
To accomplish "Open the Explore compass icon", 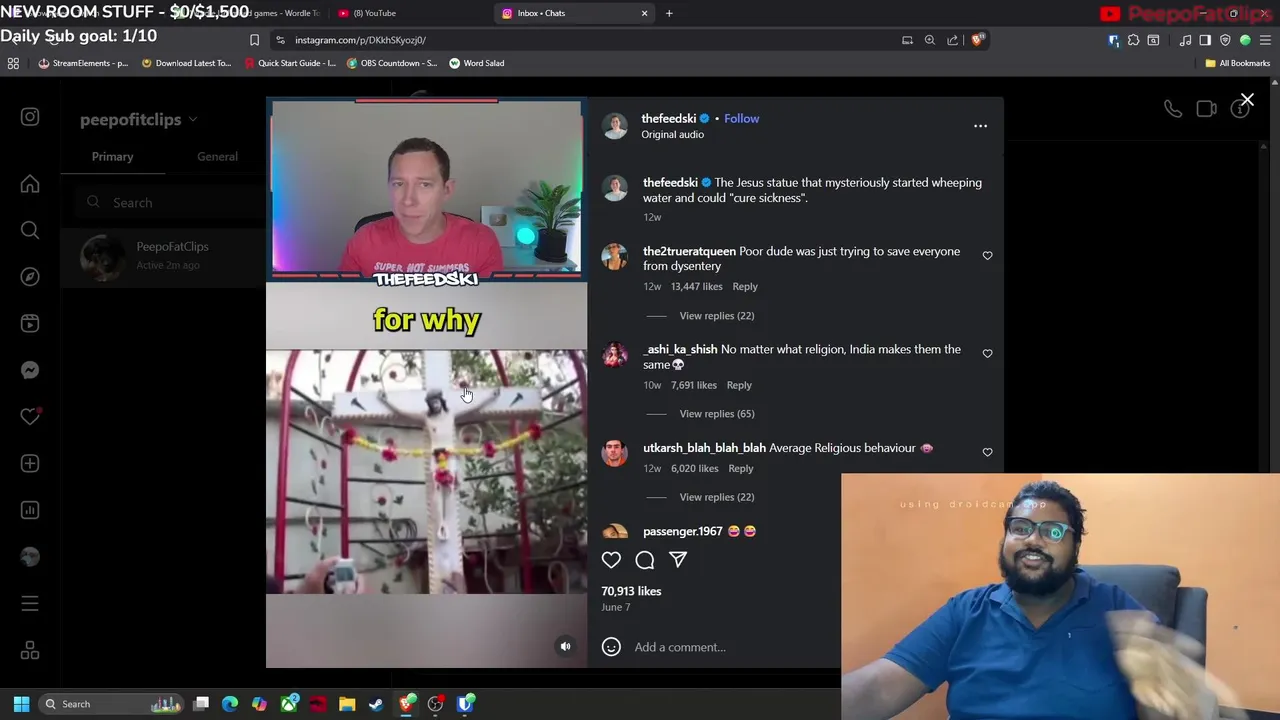I will pos(30,277).
